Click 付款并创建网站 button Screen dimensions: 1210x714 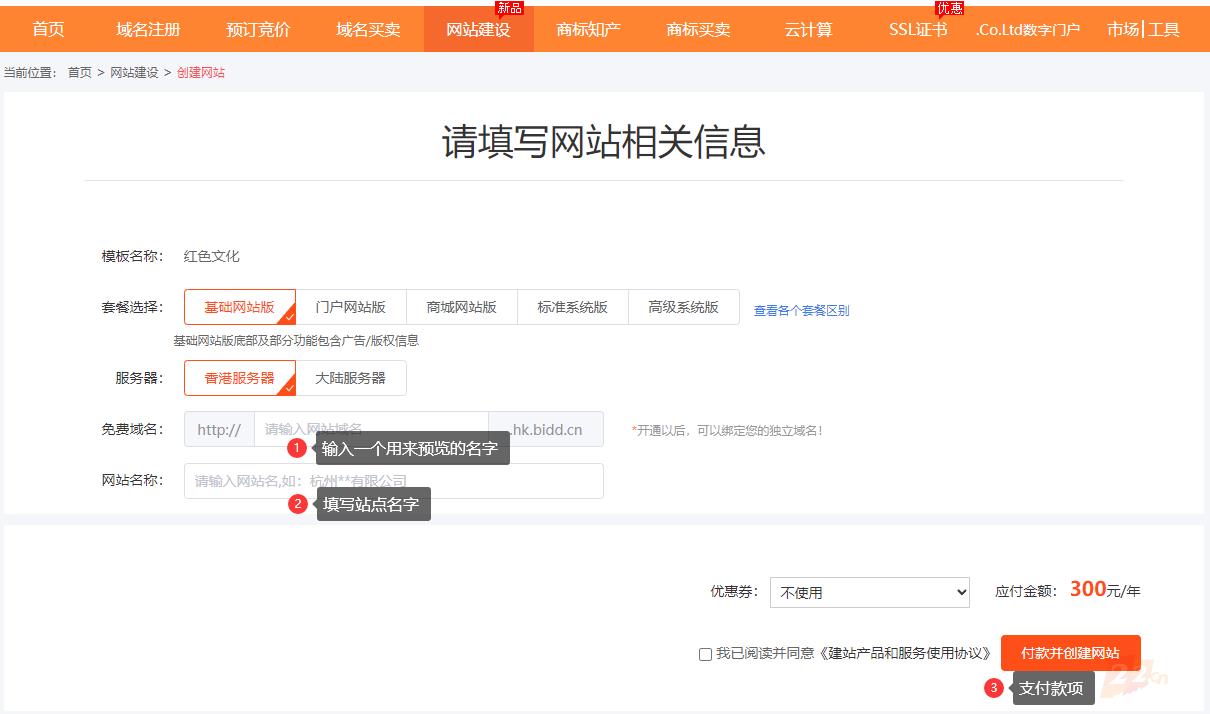(1070, 654)
